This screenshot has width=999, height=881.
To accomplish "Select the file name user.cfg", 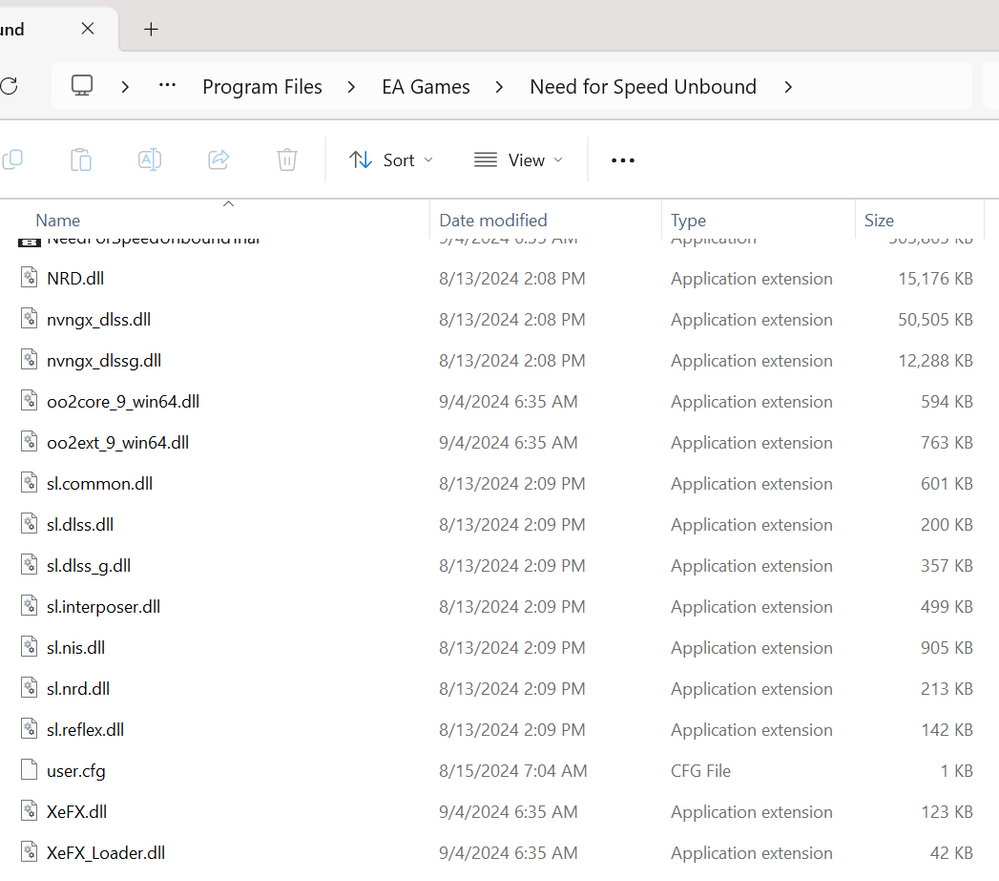I will (x=76, y=771).
